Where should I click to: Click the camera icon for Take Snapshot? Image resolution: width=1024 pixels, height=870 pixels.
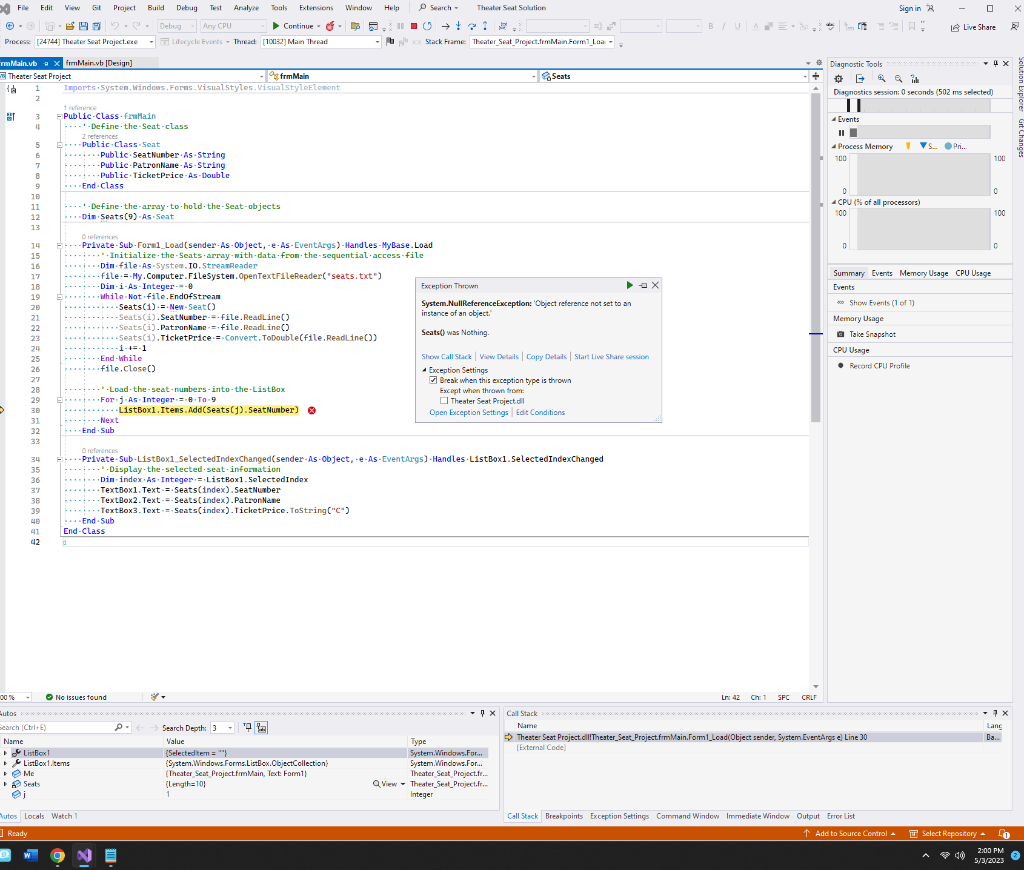[840, 334]
